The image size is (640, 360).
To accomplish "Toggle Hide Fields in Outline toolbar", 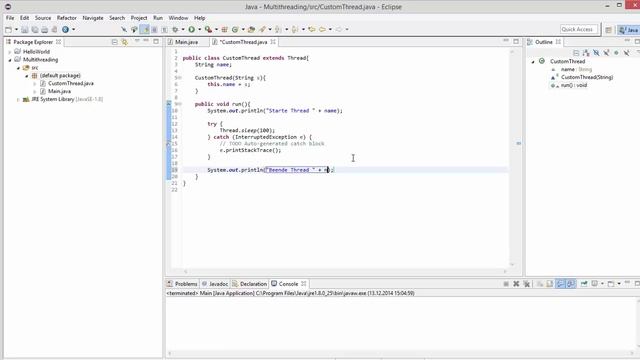I will (596, 53).
